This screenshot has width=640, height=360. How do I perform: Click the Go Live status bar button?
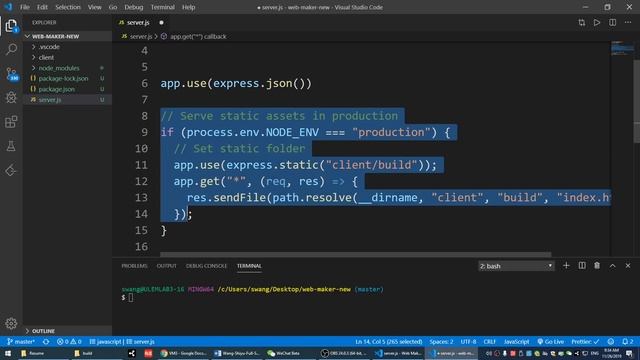pyautogui.click(x=551, y=342)
